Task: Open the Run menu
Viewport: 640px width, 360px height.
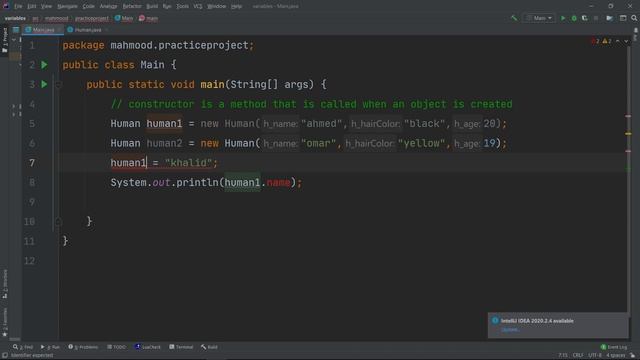Action: [167, 6]
